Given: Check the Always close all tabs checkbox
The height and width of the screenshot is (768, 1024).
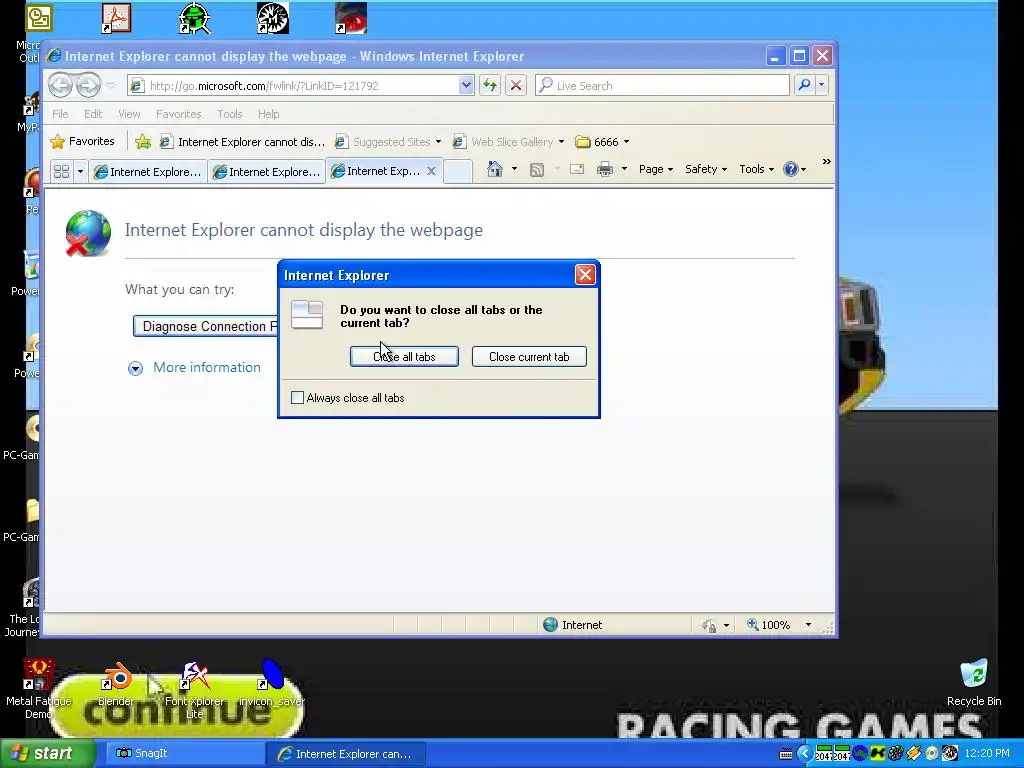Looking at the screenshot, I should (297, 398).
